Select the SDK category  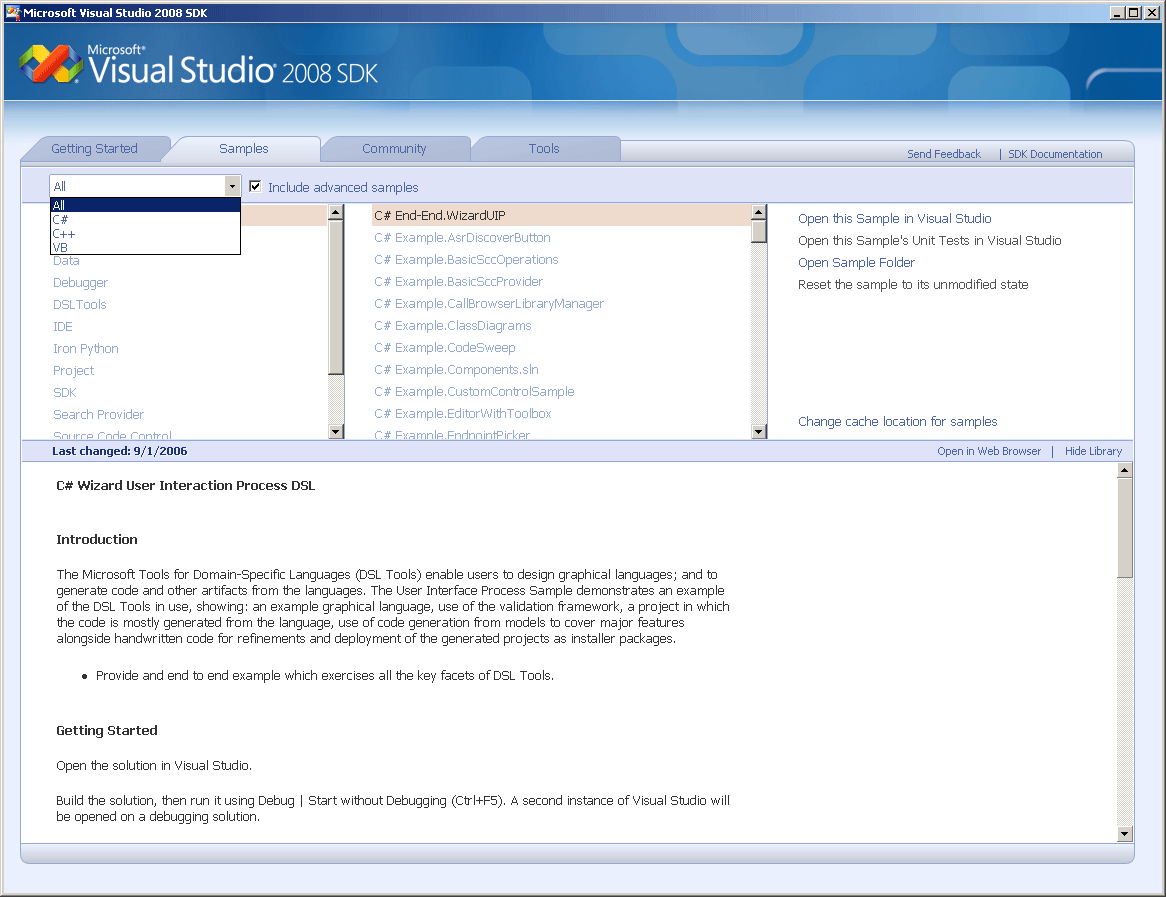(65, 393)
